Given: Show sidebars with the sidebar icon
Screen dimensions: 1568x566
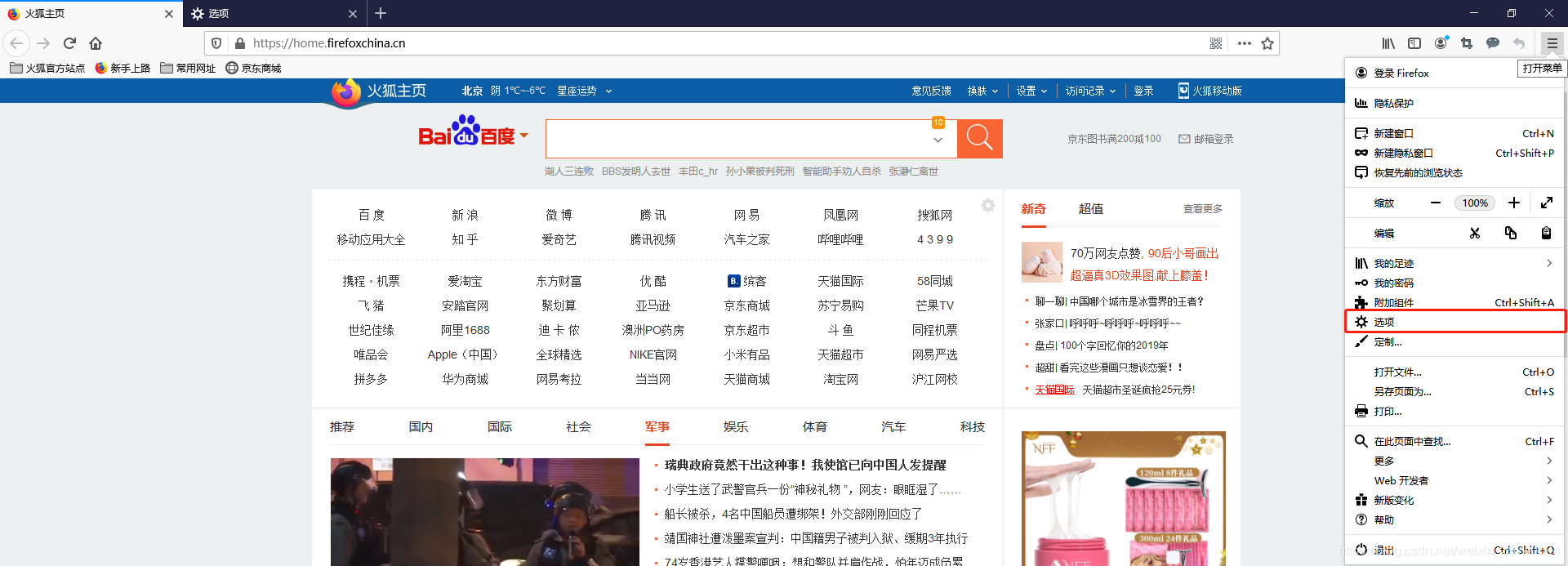Looking at the screenshot, I should pos(1414,43).
